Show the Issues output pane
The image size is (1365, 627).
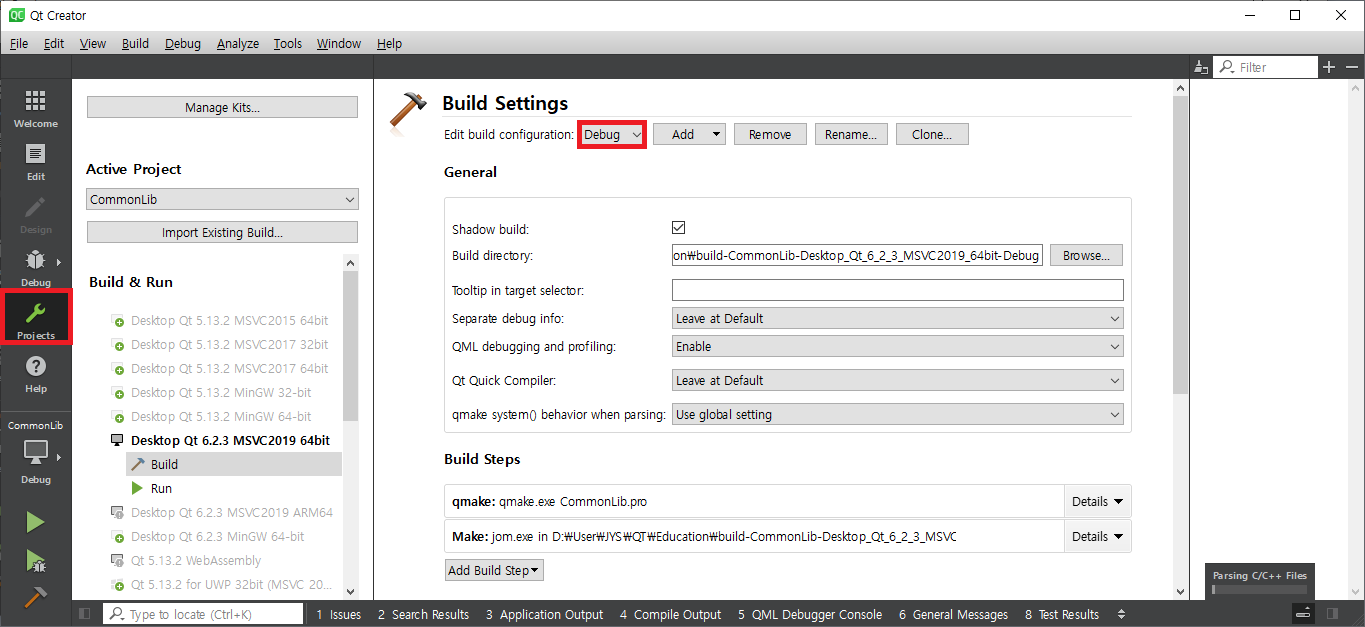click(339, 614)
